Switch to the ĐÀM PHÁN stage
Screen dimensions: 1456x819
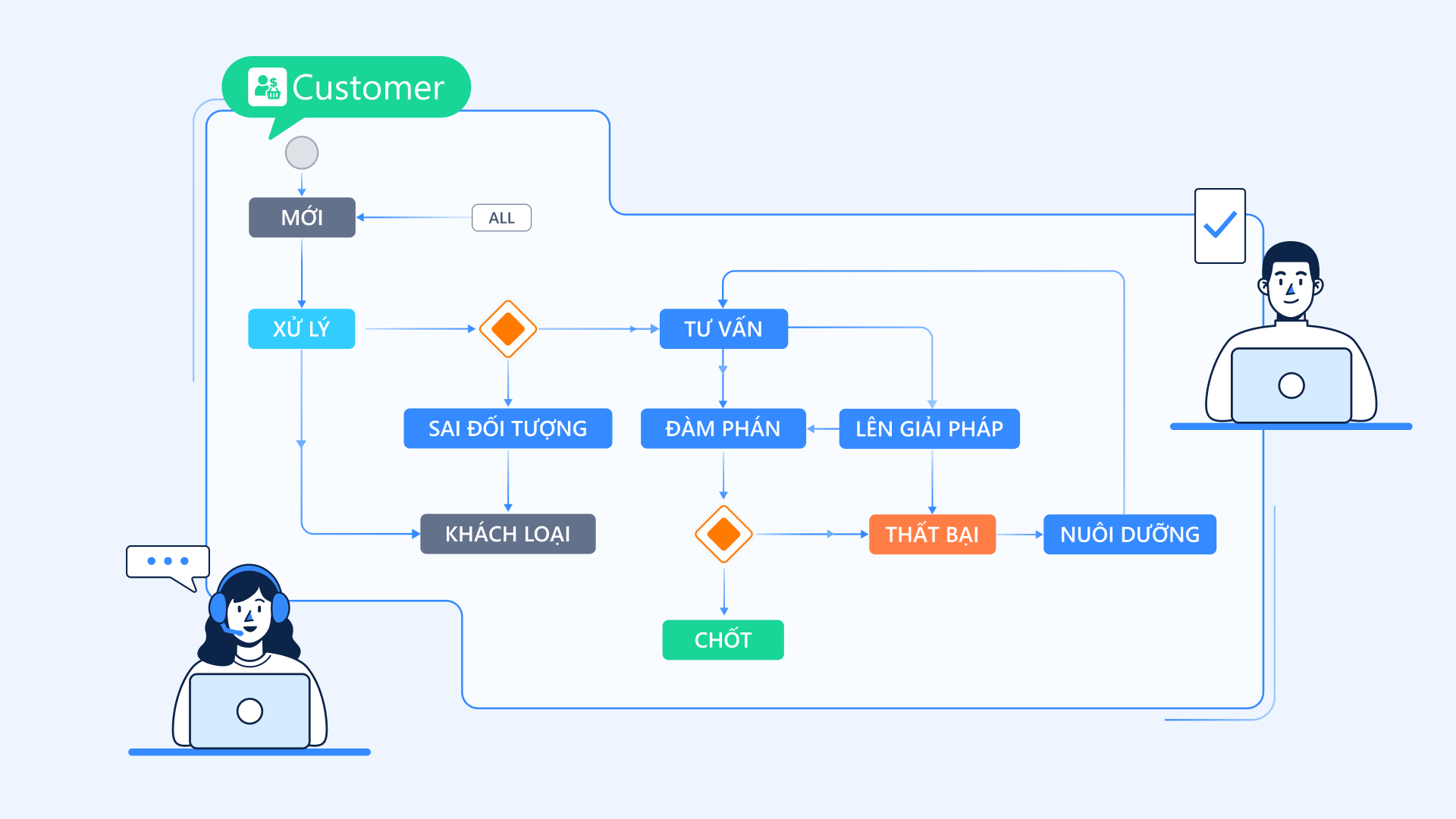tap(723, 428)
